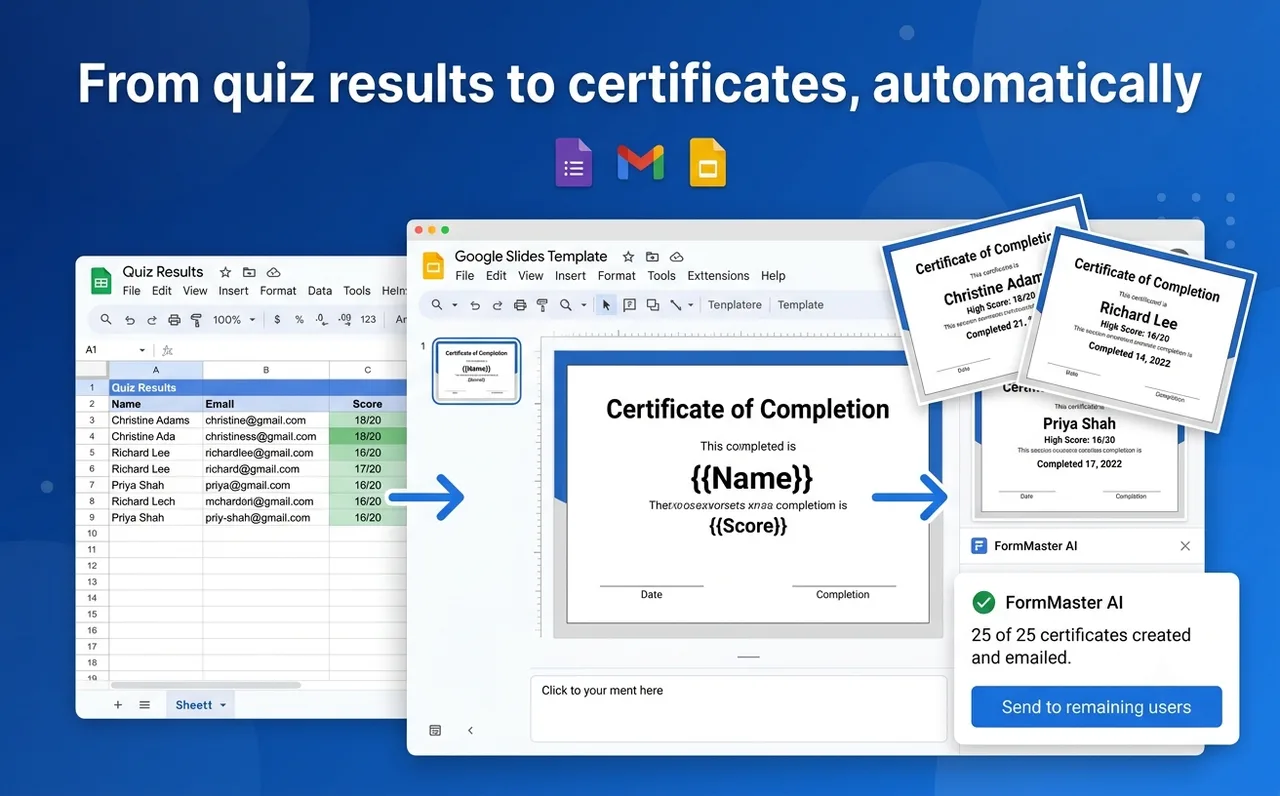Apply currency format with the dollar icon
This screenshot has height=796, width=1280.
click(276, 320)
